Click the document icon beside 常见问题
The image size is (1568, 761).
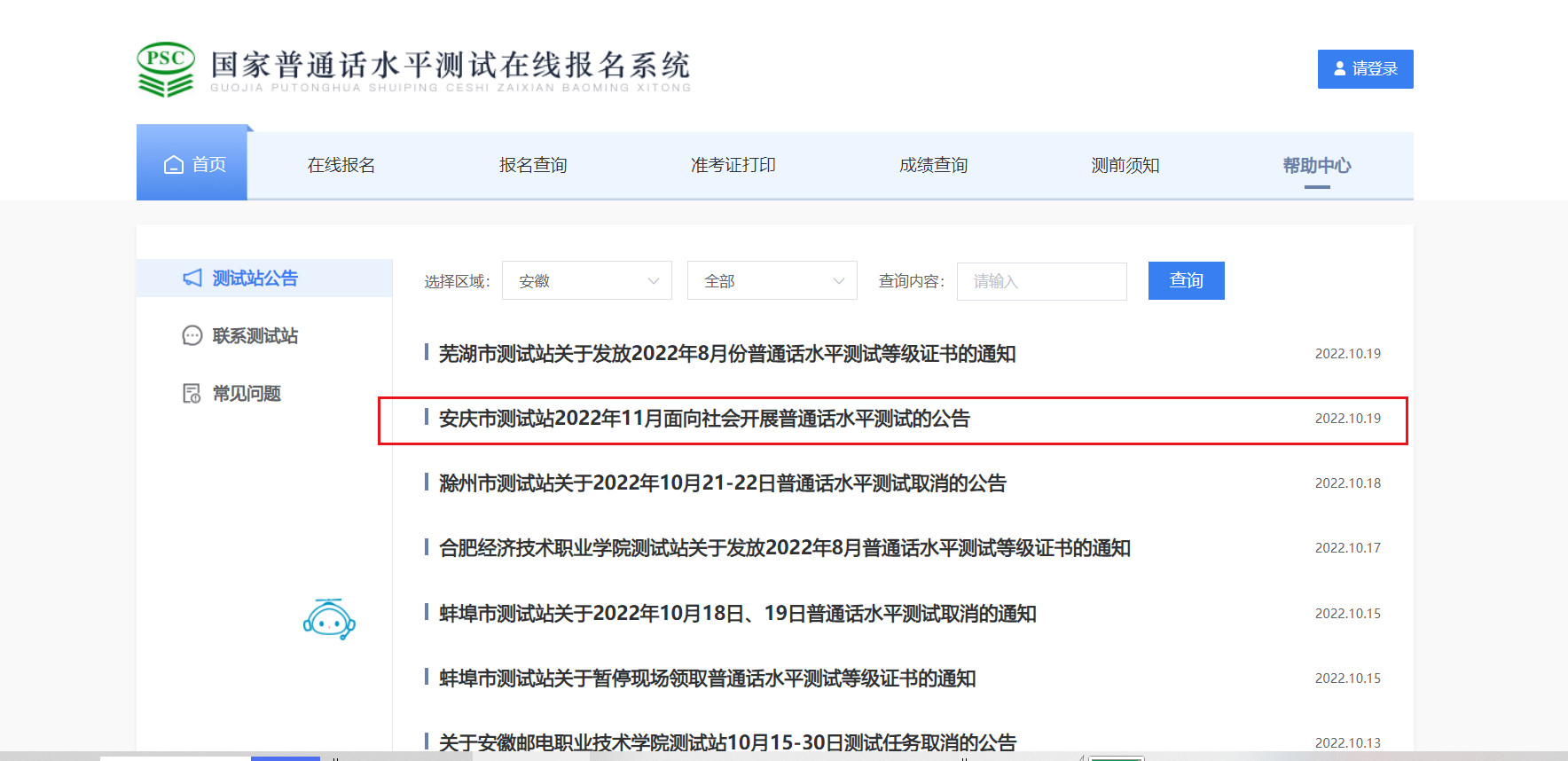(192, 394)
